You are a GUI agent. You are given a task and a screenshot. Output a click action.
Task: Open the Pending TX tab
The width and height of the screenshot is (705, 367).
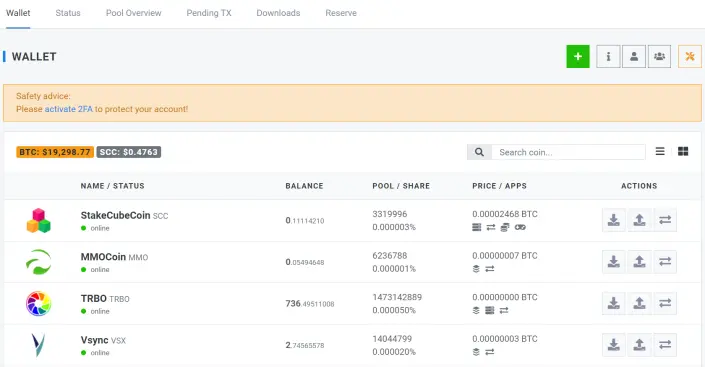pyautogui.click(x=209, y=13)
